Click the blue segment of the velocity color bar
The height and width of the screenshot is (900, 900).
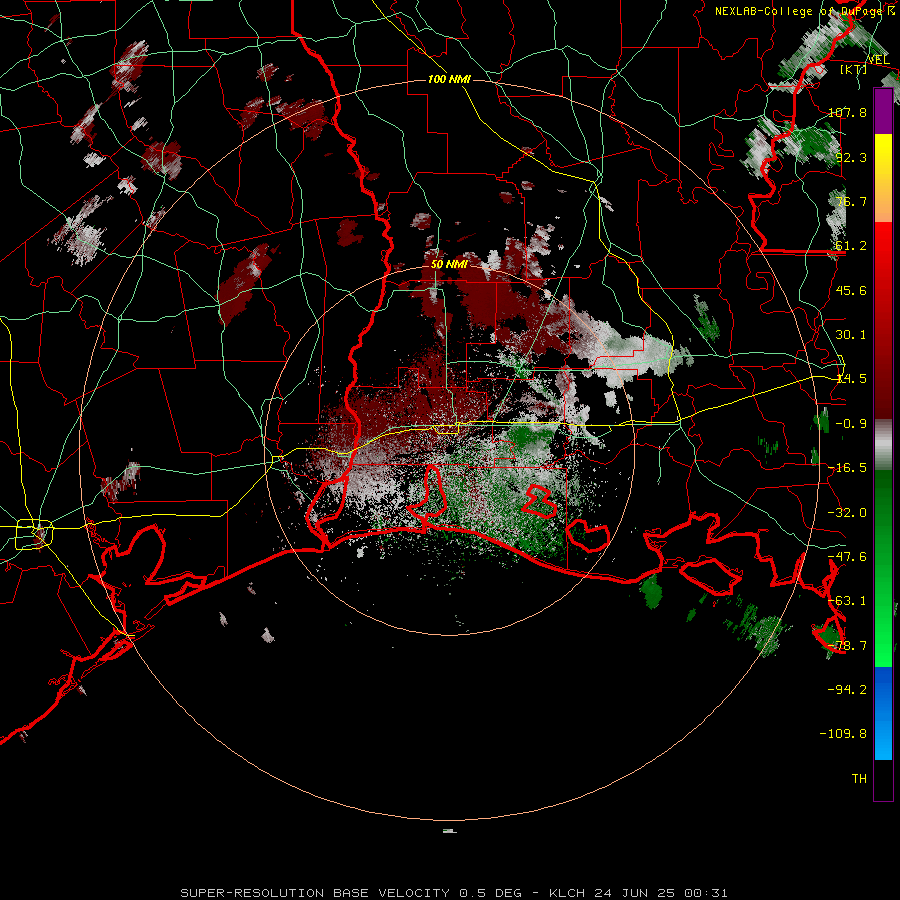[883, 713]
